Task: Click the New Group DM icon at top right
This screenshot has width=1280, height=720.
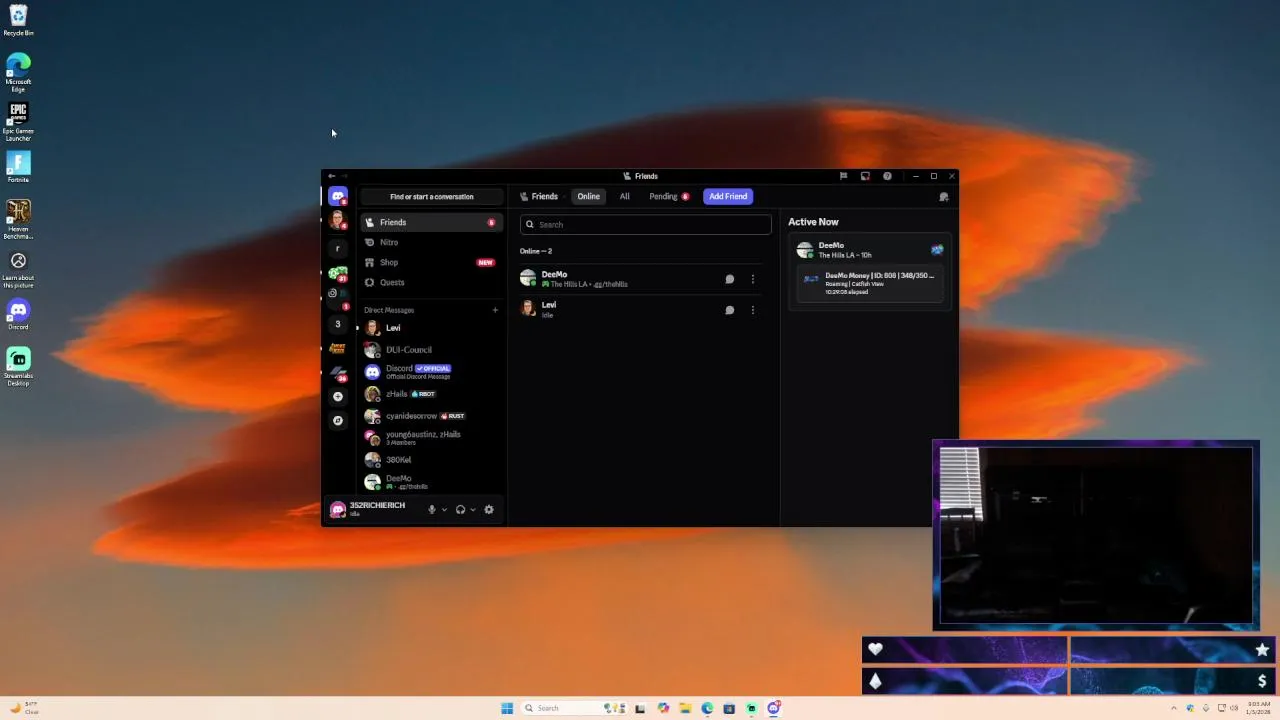Action: (x=943, y=197)
